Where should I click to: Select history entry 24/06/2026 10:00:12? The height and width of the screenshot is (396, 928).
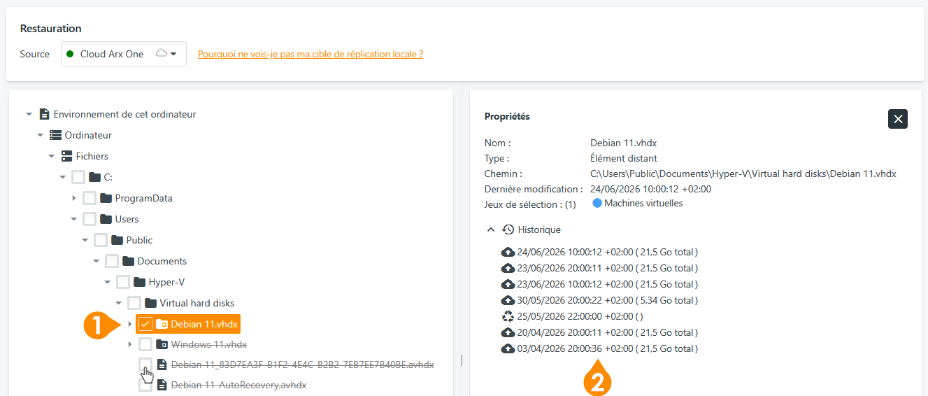tap(600, 252)
